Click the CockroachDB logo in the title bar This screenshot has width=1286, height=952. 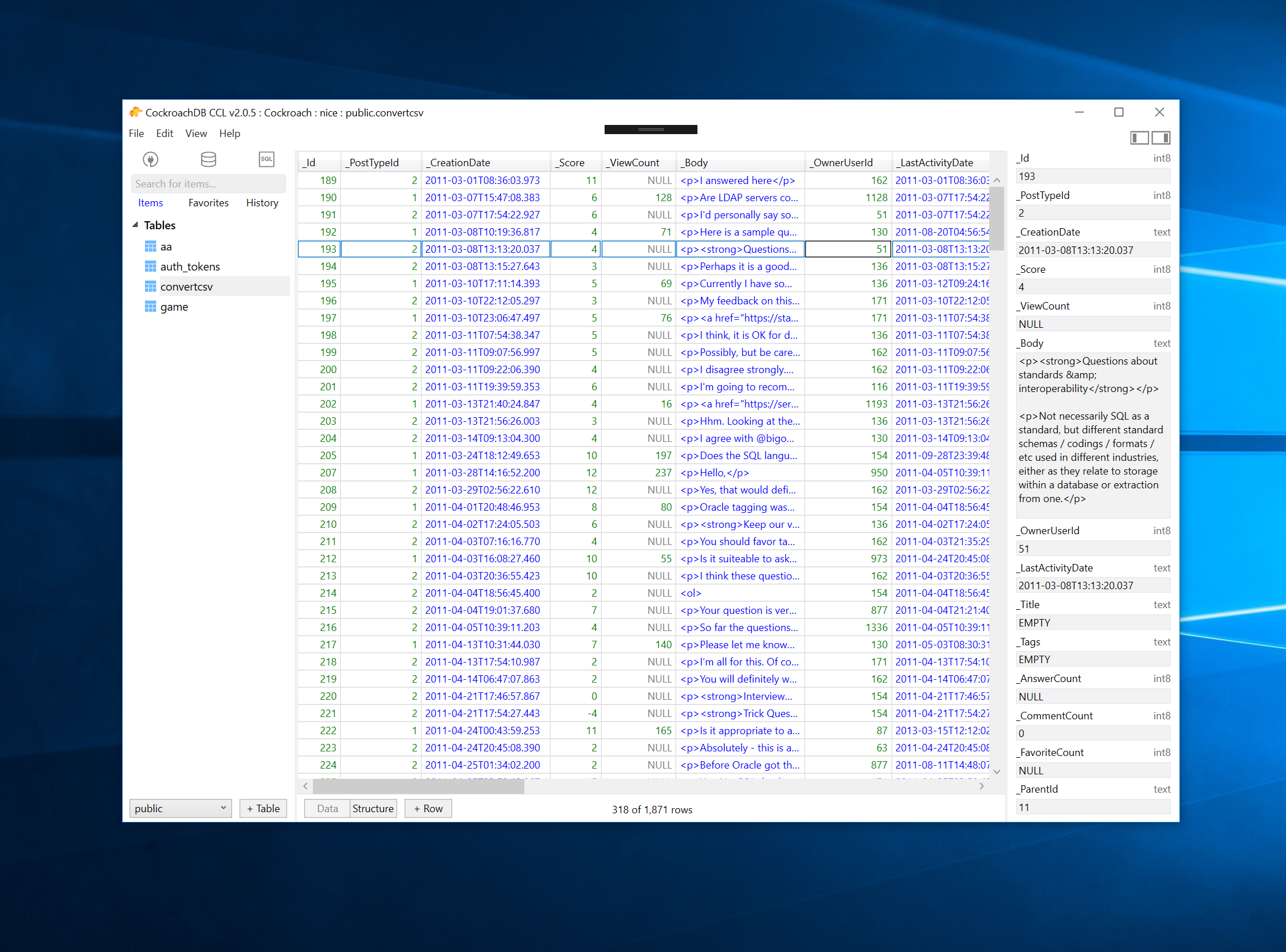coord(136,112)
